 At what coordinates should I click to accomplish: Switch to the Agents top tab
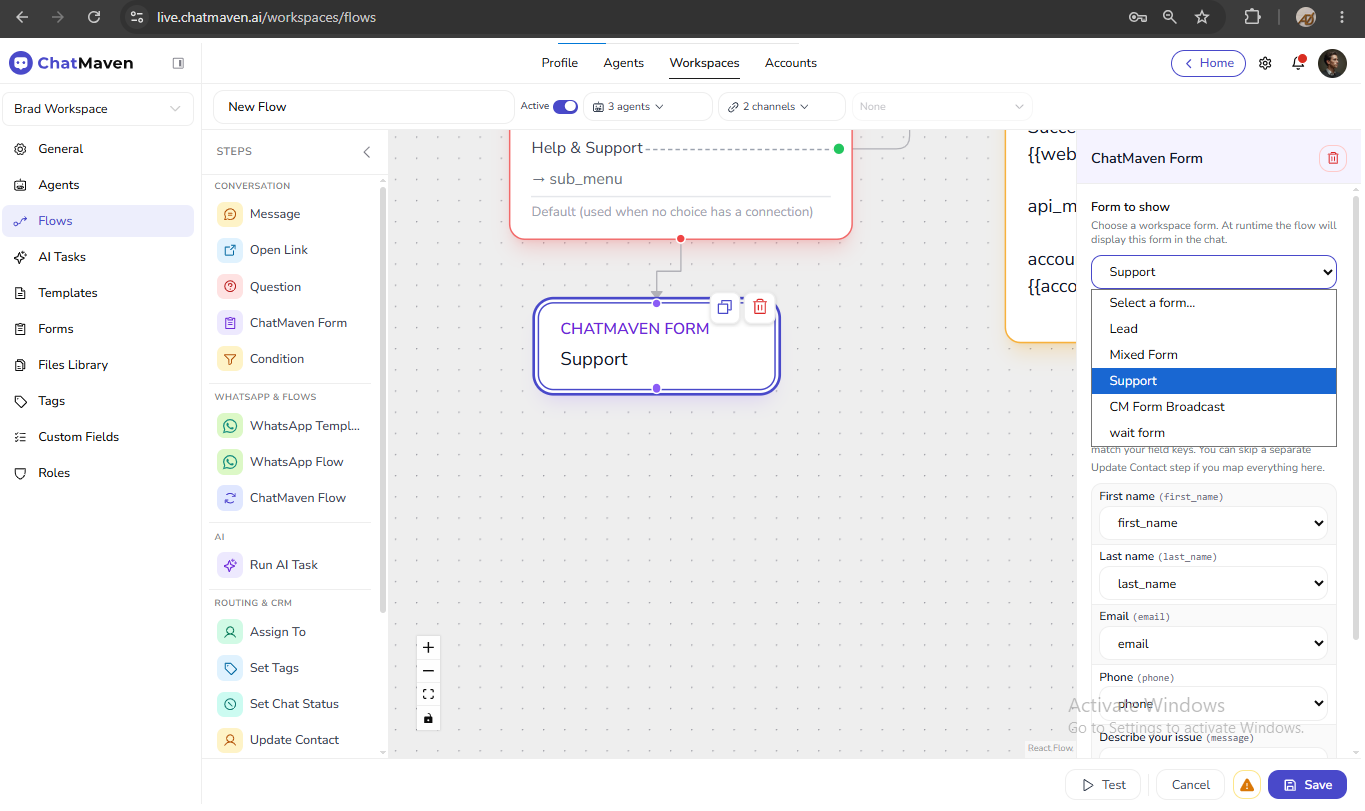pos(623,63)
